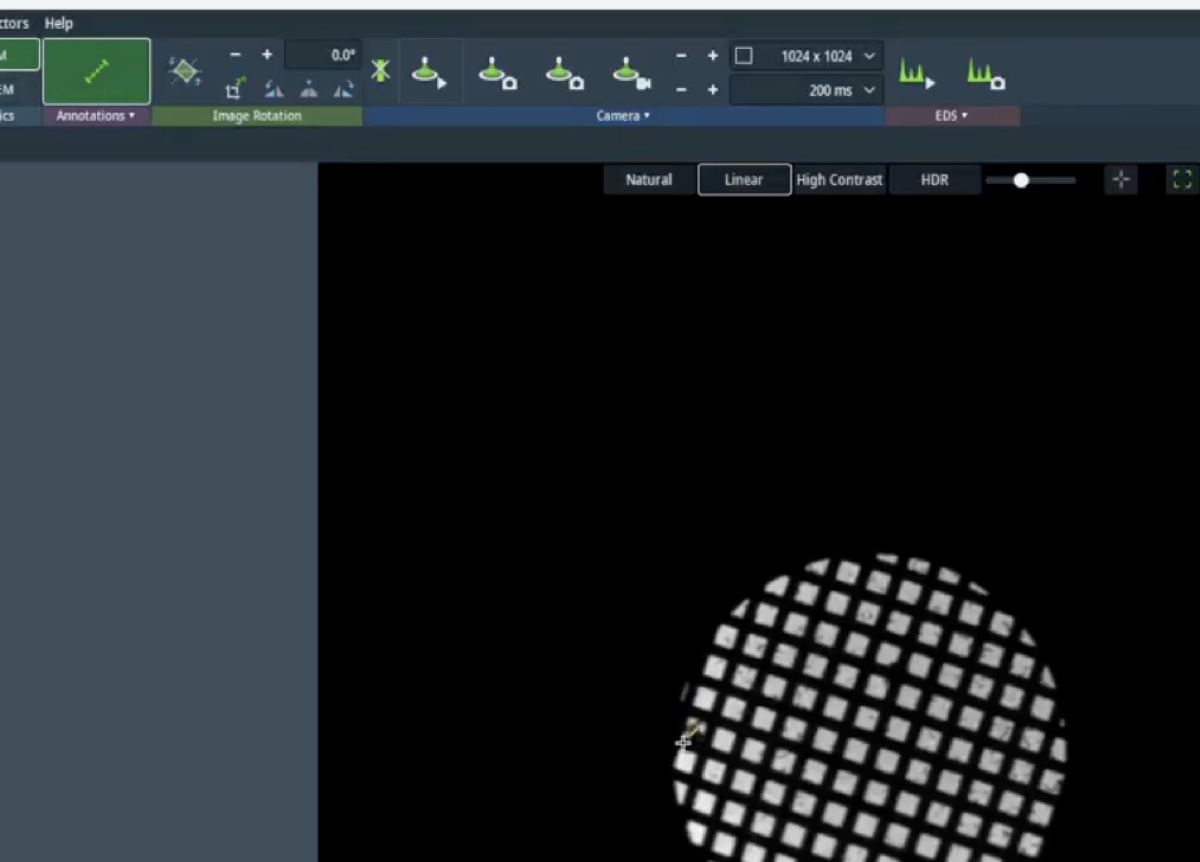Toggle the crossed-out green beam blank icon

tap(381, 71)
